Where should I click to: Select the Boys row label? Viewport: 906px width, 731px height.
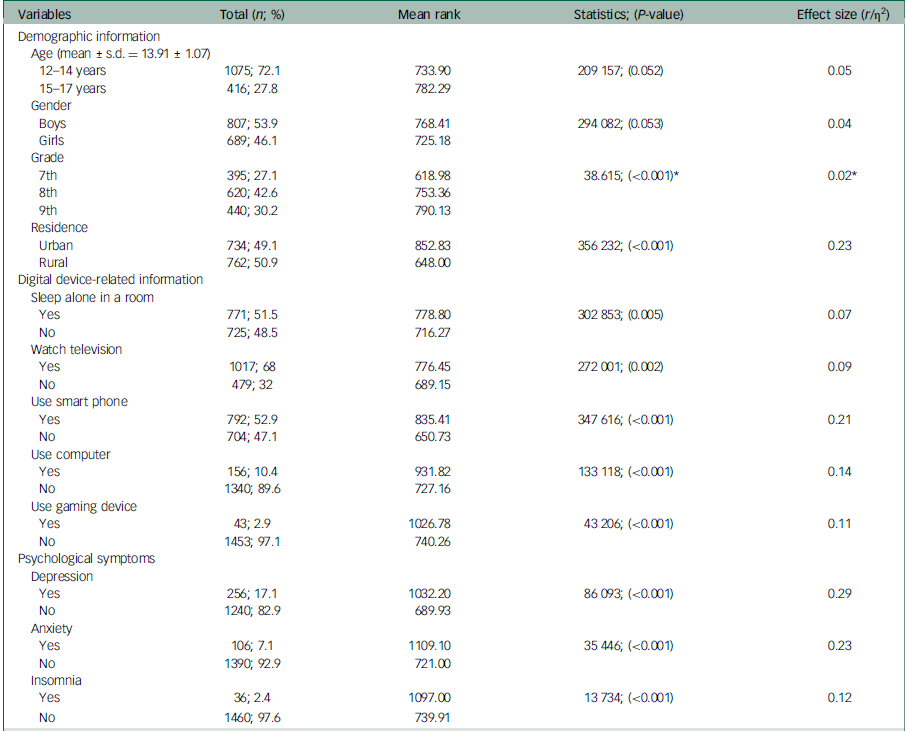pos(53,124)
